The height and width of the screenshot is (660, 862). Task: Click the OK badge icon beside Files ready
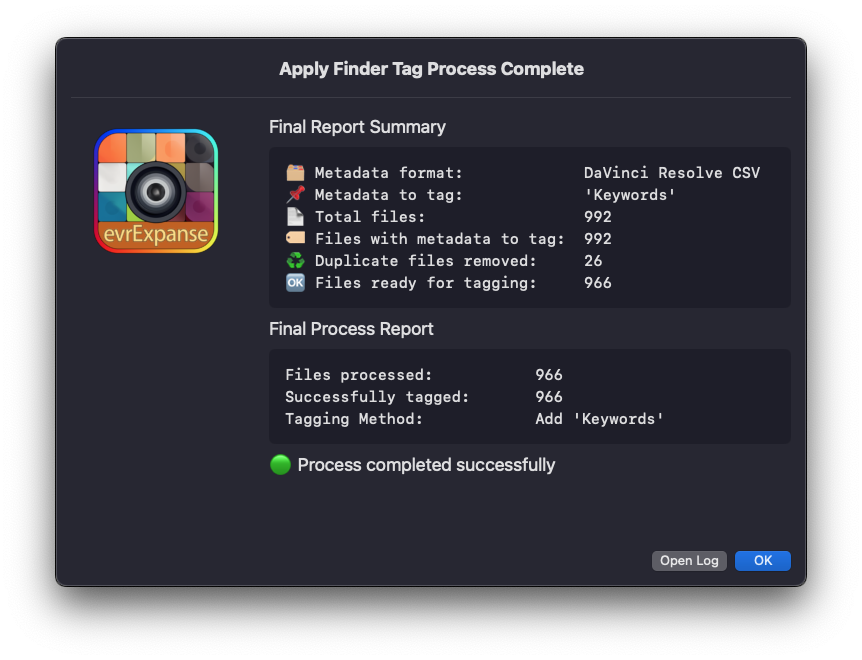click(x=295, y=283)
